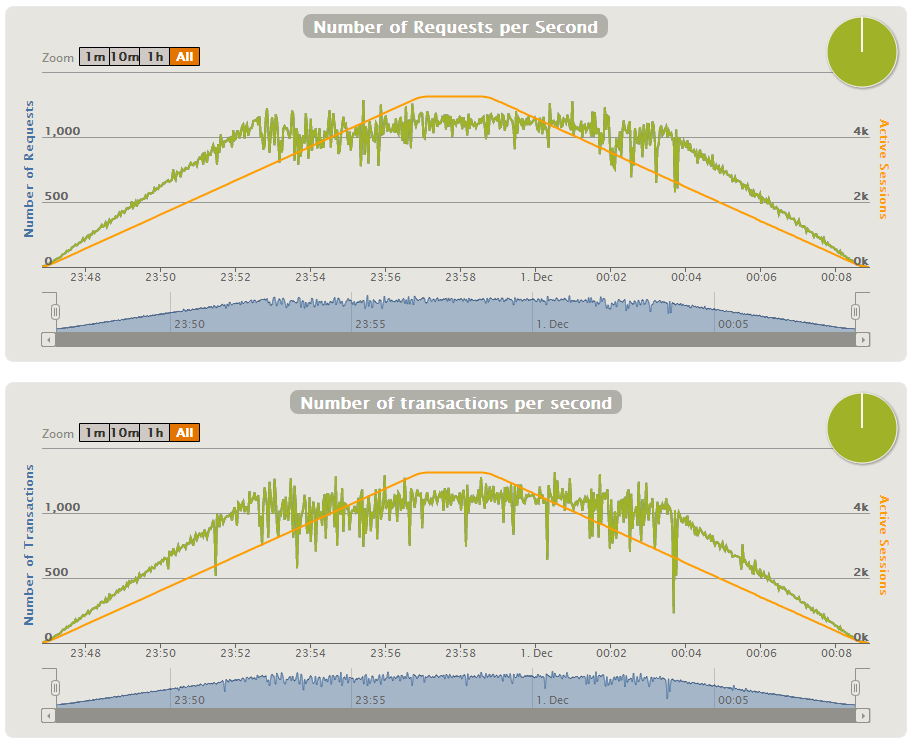Choose 1h zoom on Requests chart
The width and height of the screenshot is (918, 749).
tap(155, 57)
